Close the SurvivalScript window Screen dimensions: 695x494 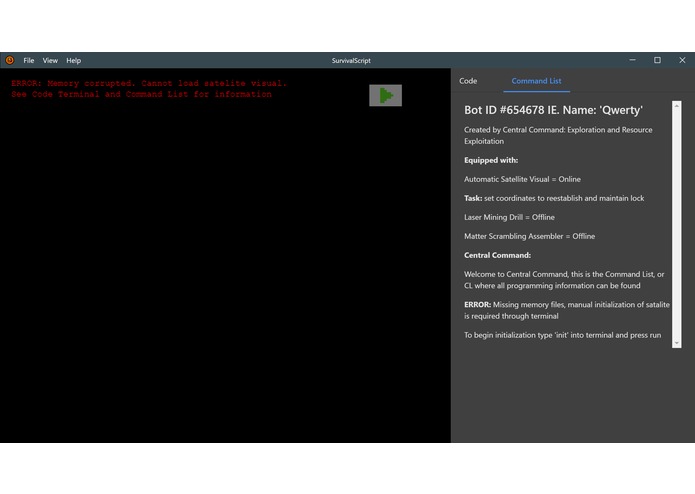click(x=682, y=60)
